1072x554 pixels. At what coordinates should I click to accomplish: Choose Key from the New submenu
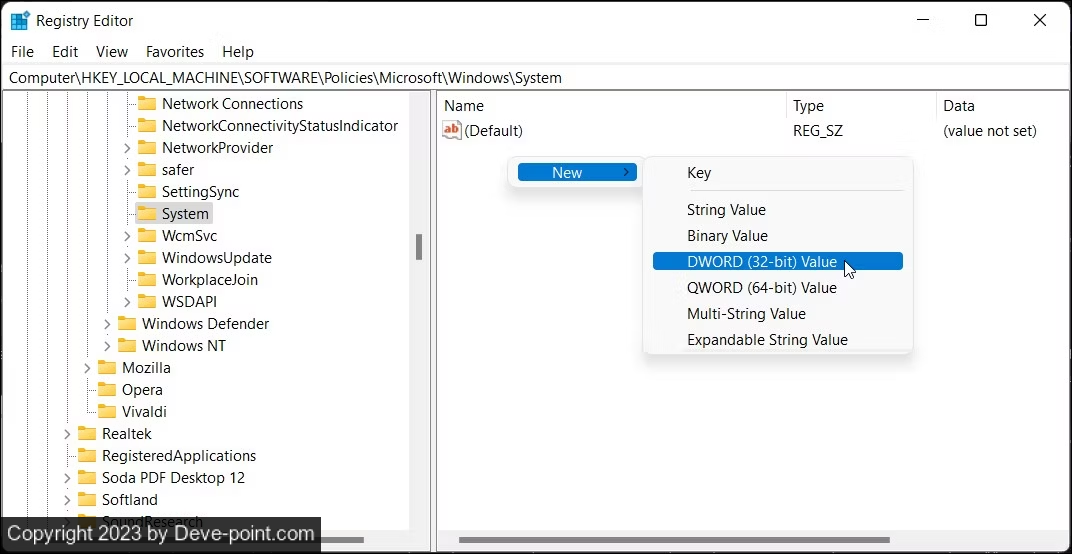point(777,173)
